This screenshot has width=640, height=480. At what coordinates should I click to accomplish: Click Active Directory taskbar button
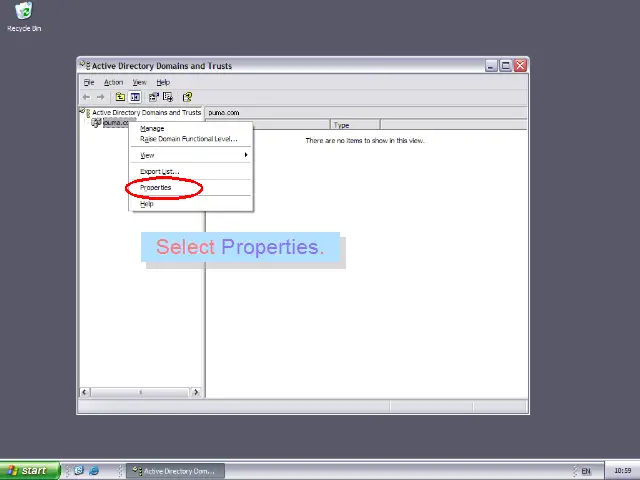[176, 470]
